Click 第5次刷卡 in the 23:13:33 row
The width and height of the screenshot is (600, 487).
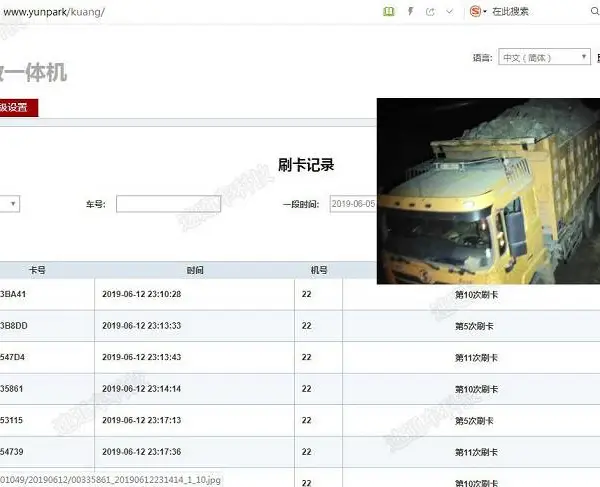pos(474,326)
